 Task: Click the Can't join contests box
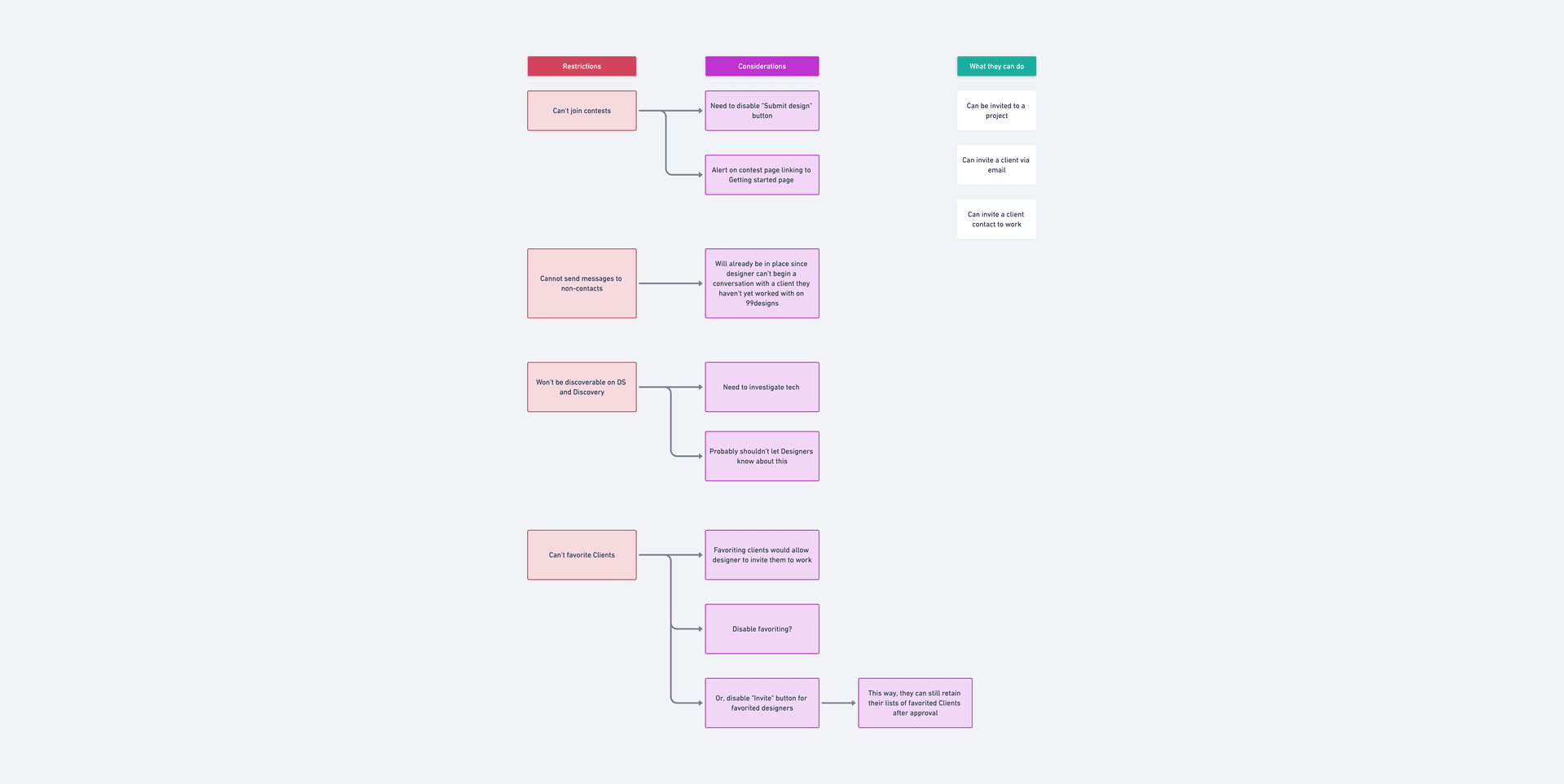(582, 111)
